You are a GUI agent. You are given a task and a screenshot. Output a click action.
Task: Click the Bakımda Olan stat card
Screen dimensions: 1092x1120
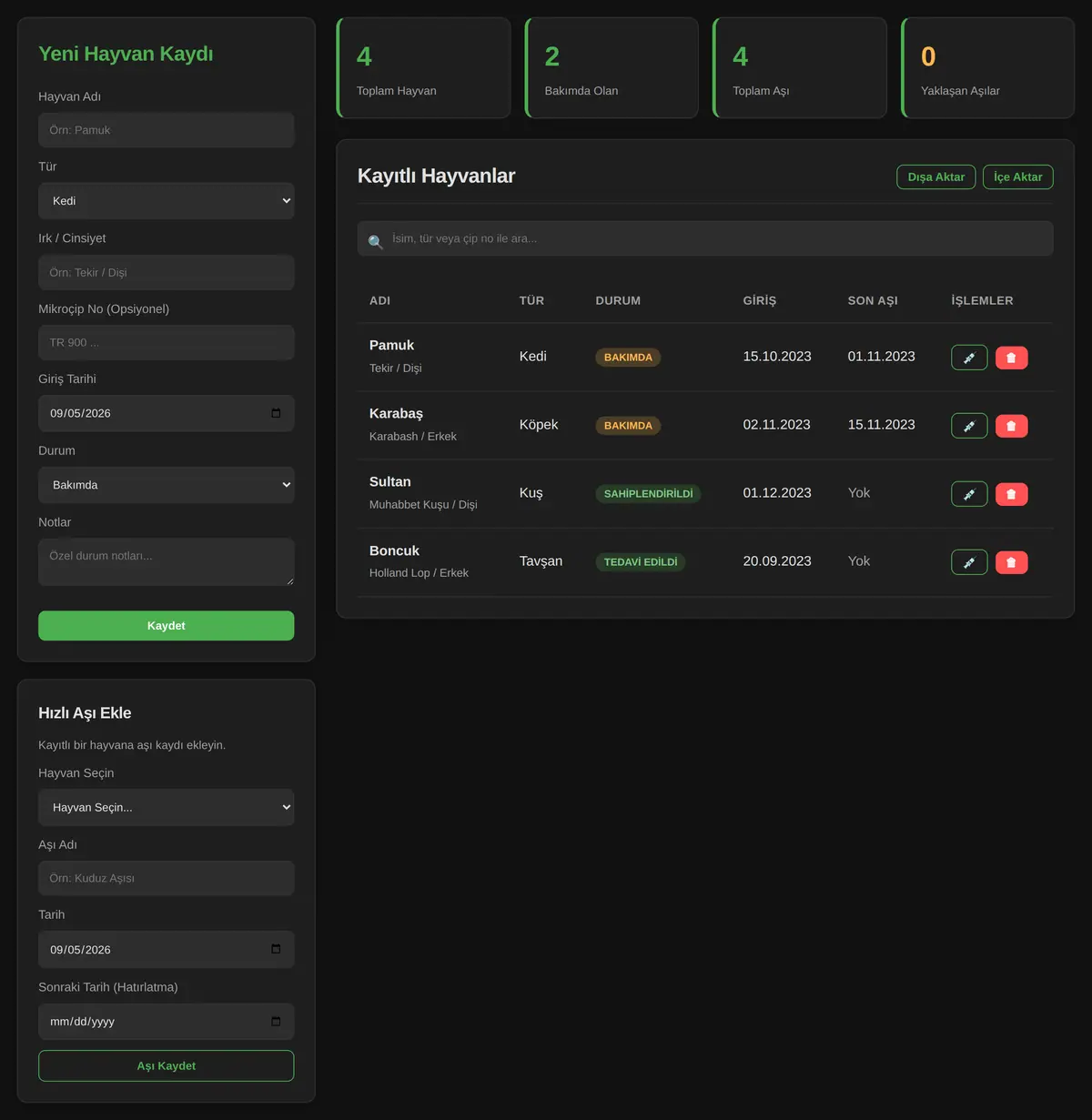pos(612,68)
